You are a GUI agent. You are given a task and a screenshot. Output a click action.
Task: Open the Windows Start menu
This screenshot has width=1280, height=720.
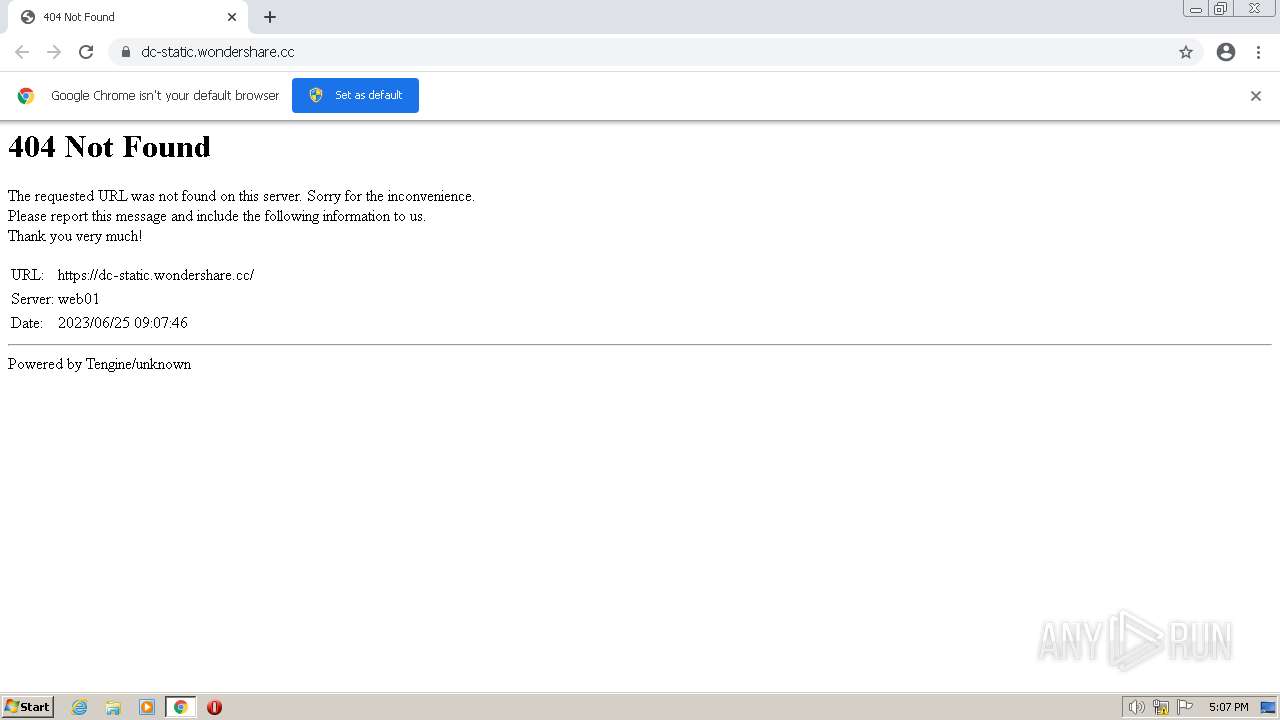28,706
